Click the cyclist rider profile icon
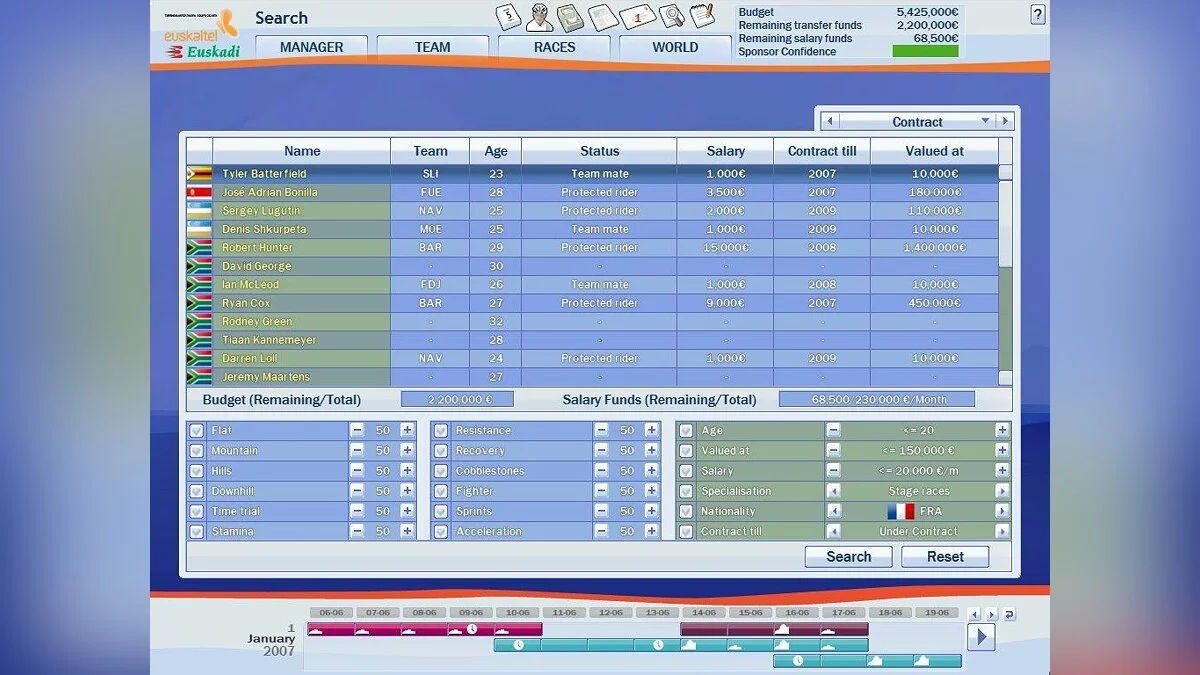This screenshot has height=675, width=1200. 541,17
